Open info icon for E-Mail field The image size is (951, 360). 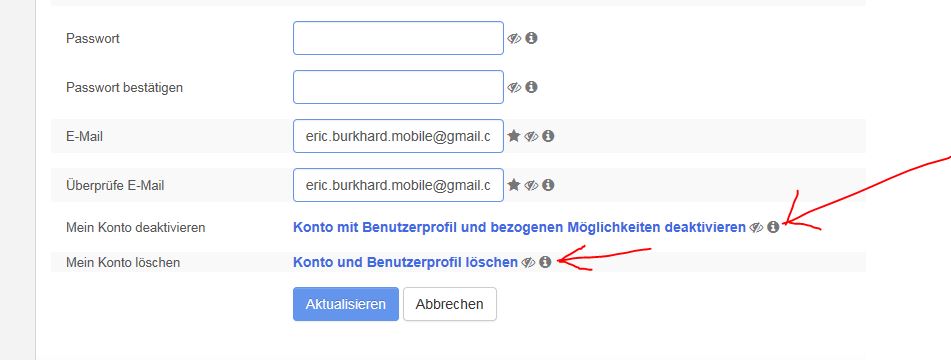[x=548, y=136]
